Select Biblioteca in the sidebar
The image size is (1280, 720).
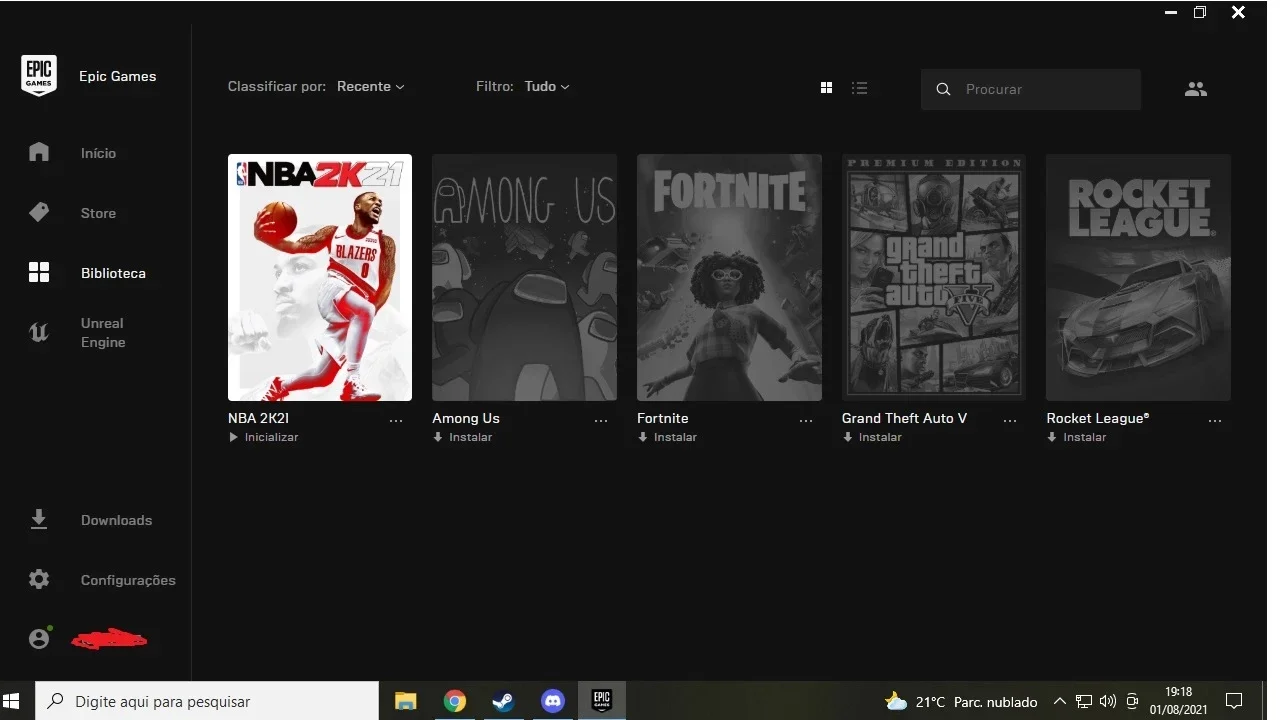pos(113,273)
